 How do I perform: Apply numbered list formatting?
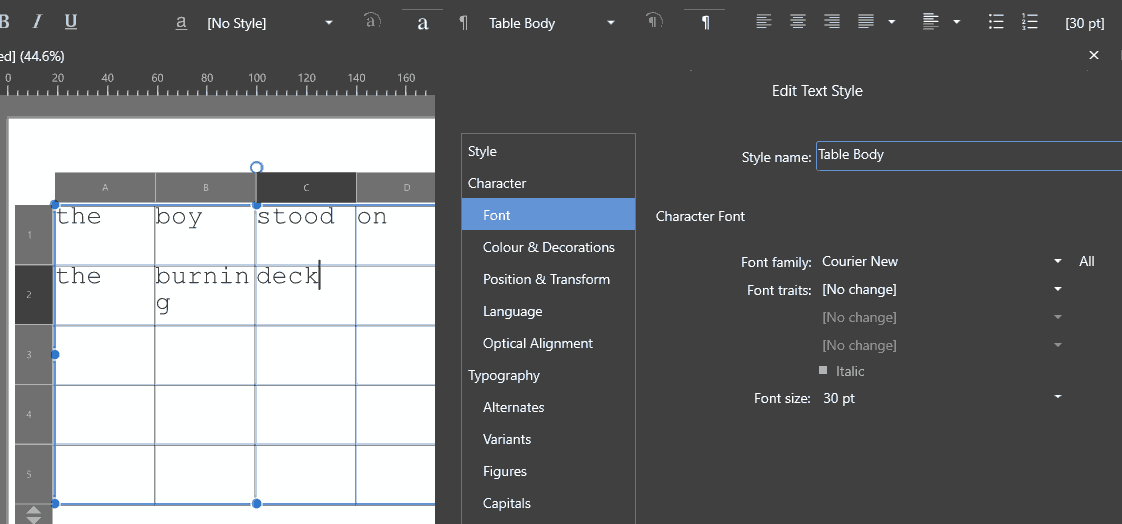tap(1030, 22)
